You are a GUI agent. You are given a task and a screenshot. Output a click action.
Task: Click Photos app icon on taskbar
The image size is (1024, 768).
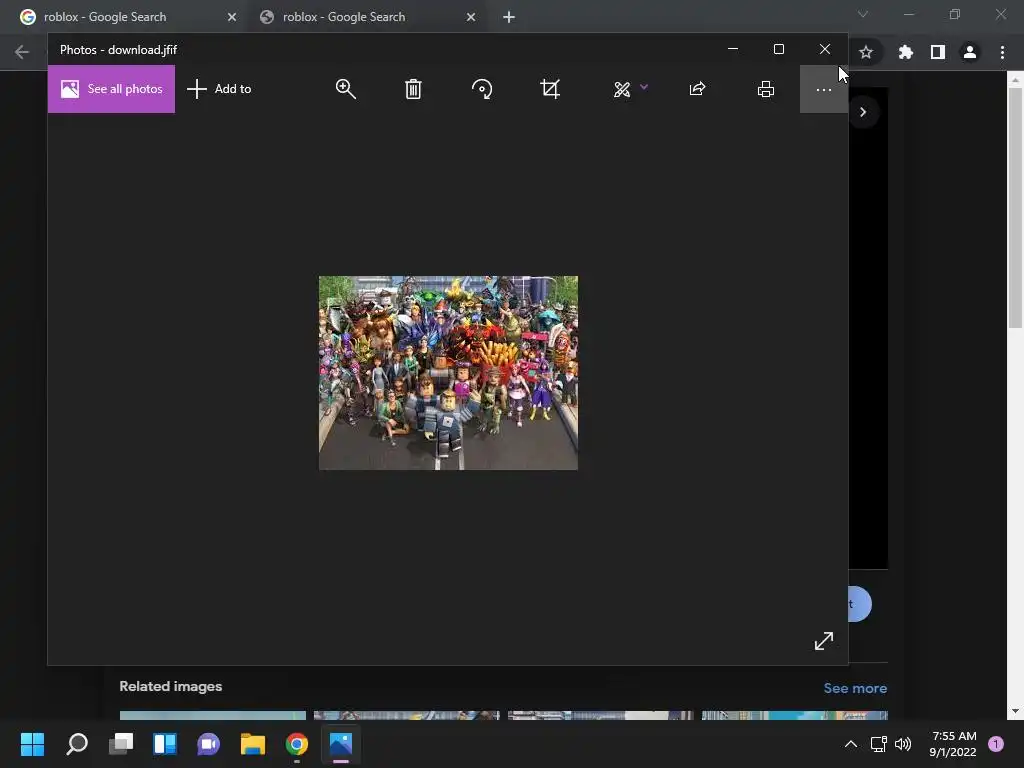[341, 744]
